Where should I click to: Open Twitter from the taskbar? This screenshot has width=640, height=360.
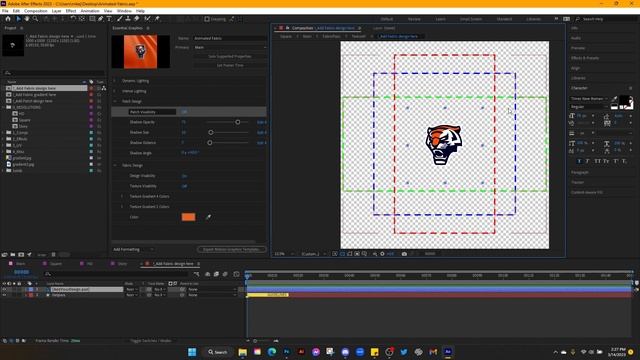(404, 352)
